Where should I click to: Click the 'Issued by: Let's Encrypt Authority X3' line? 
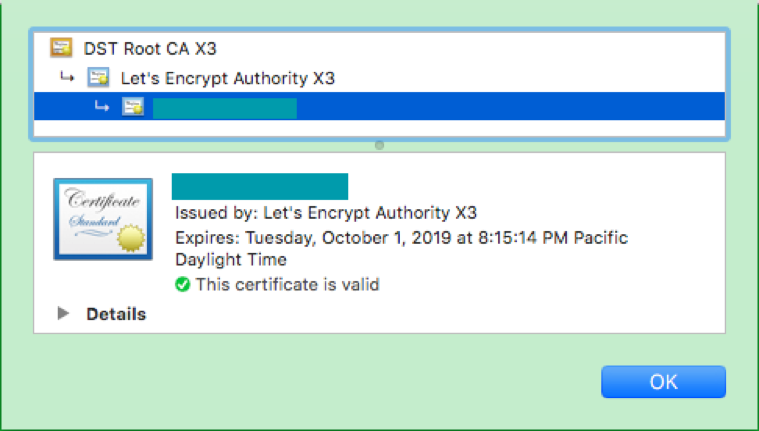(326, 213)
